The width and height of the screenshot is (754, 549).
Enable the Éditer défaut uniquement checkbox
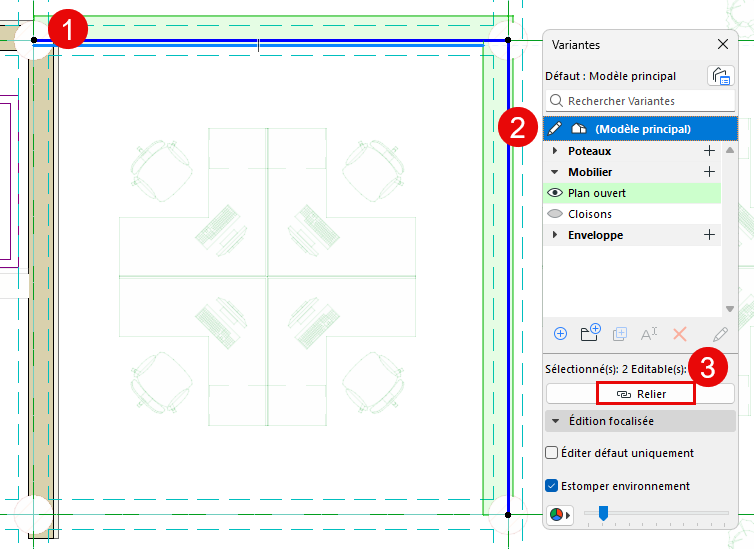click(x=552, y=452)
